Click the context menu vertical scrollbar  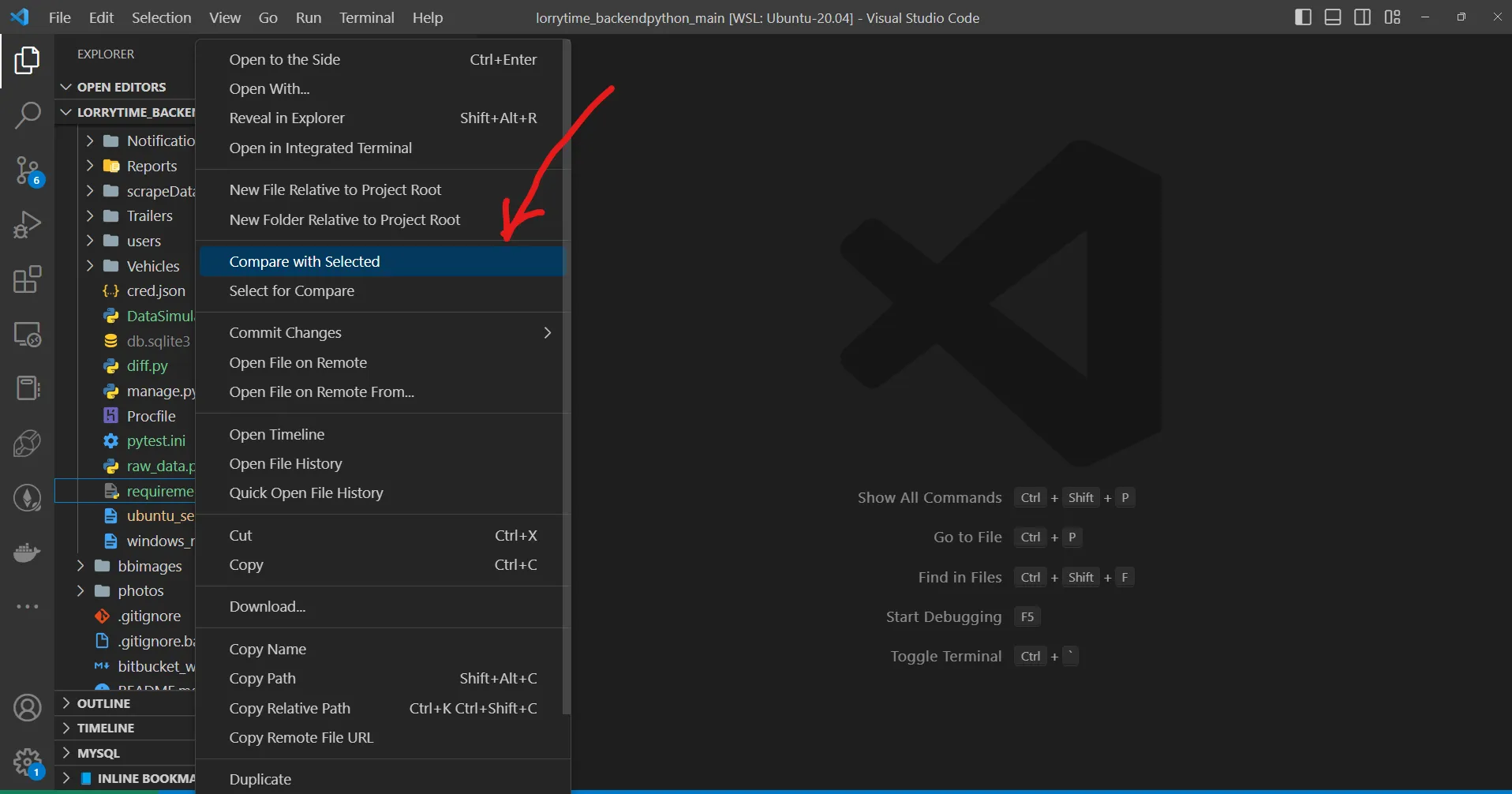pos(566,377)
